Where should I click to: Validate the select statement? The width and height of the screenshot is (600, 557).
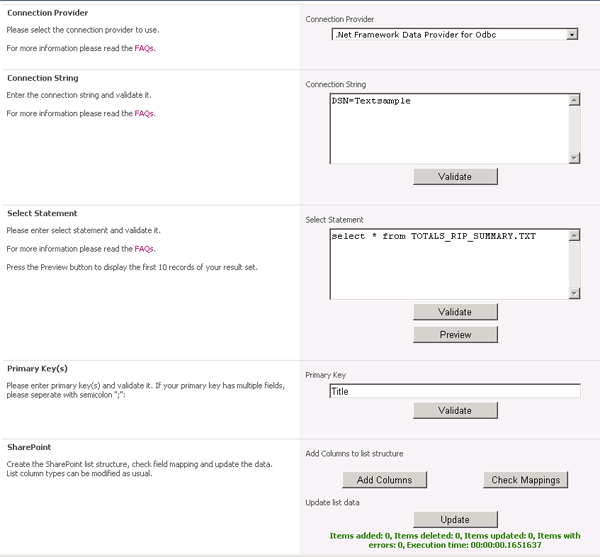[x=455, y=312]
